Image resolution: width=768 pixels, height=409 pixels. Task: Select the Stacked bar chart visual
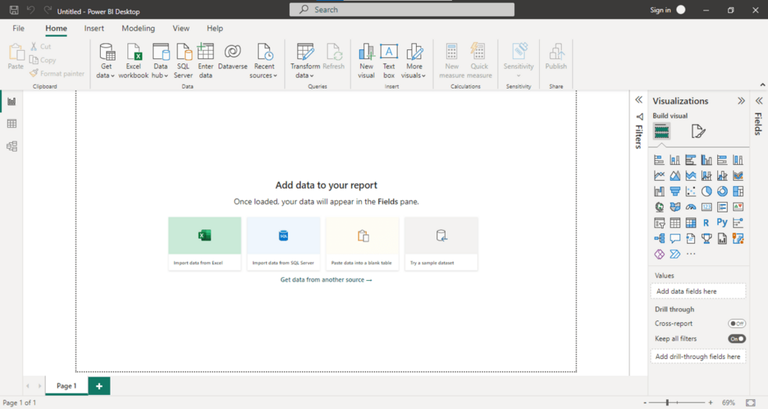[659, 160]
